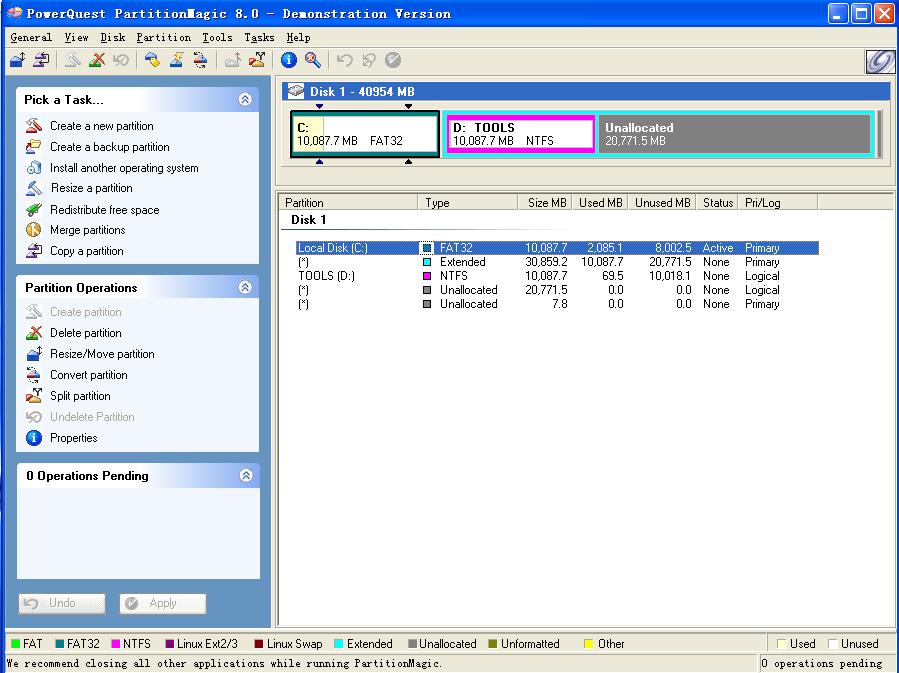Click the Partition column header
899x673 pixels.
349,202
